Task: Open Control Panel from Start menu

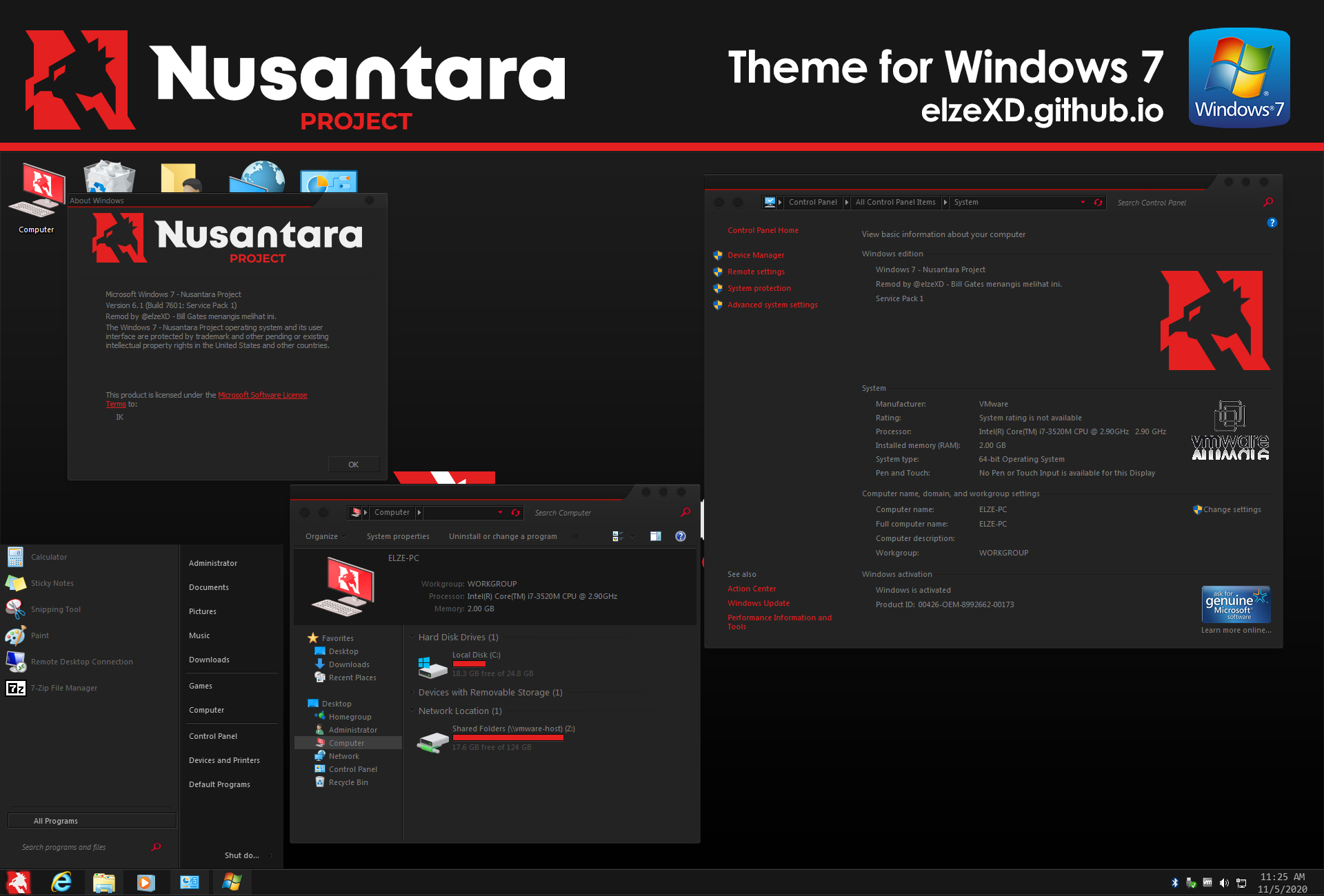Action: point(213,736)
